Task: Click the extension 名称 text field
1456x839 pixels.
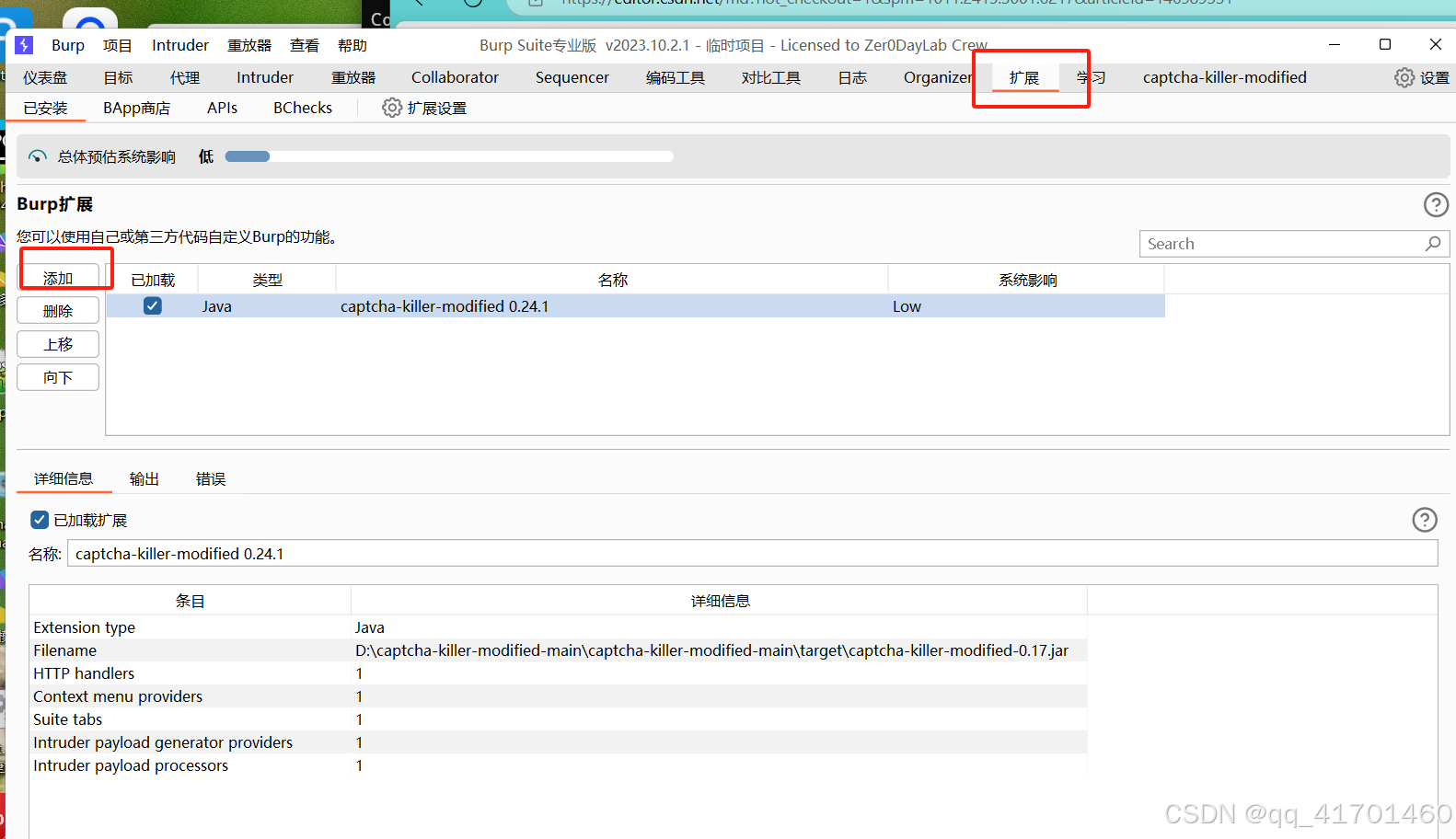Action: [752, 554]
